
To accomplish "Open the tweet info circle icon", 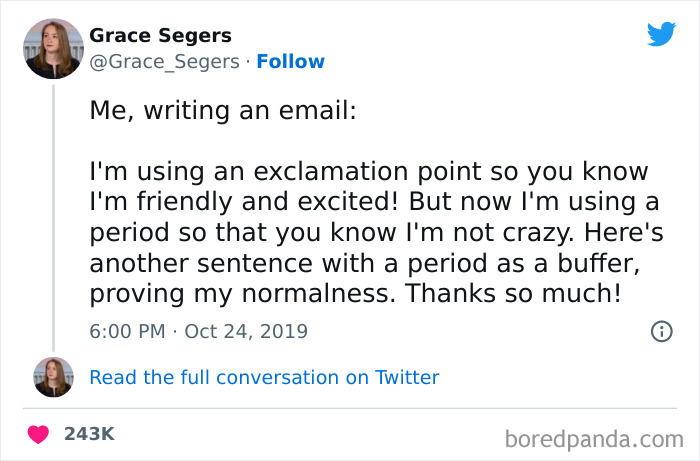I will coord(661,331).
